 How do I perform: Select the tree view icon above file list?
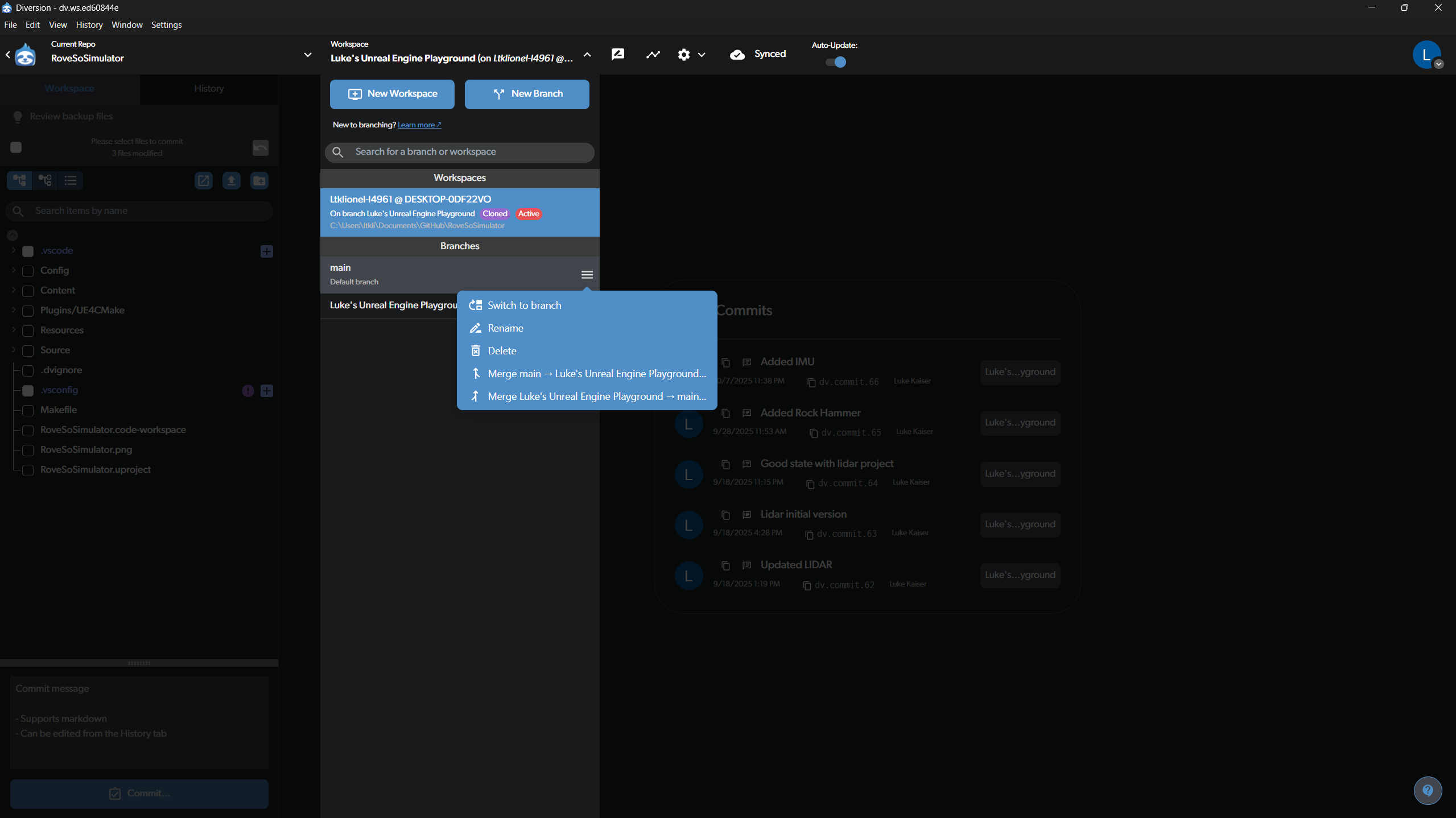coord(19,180)
